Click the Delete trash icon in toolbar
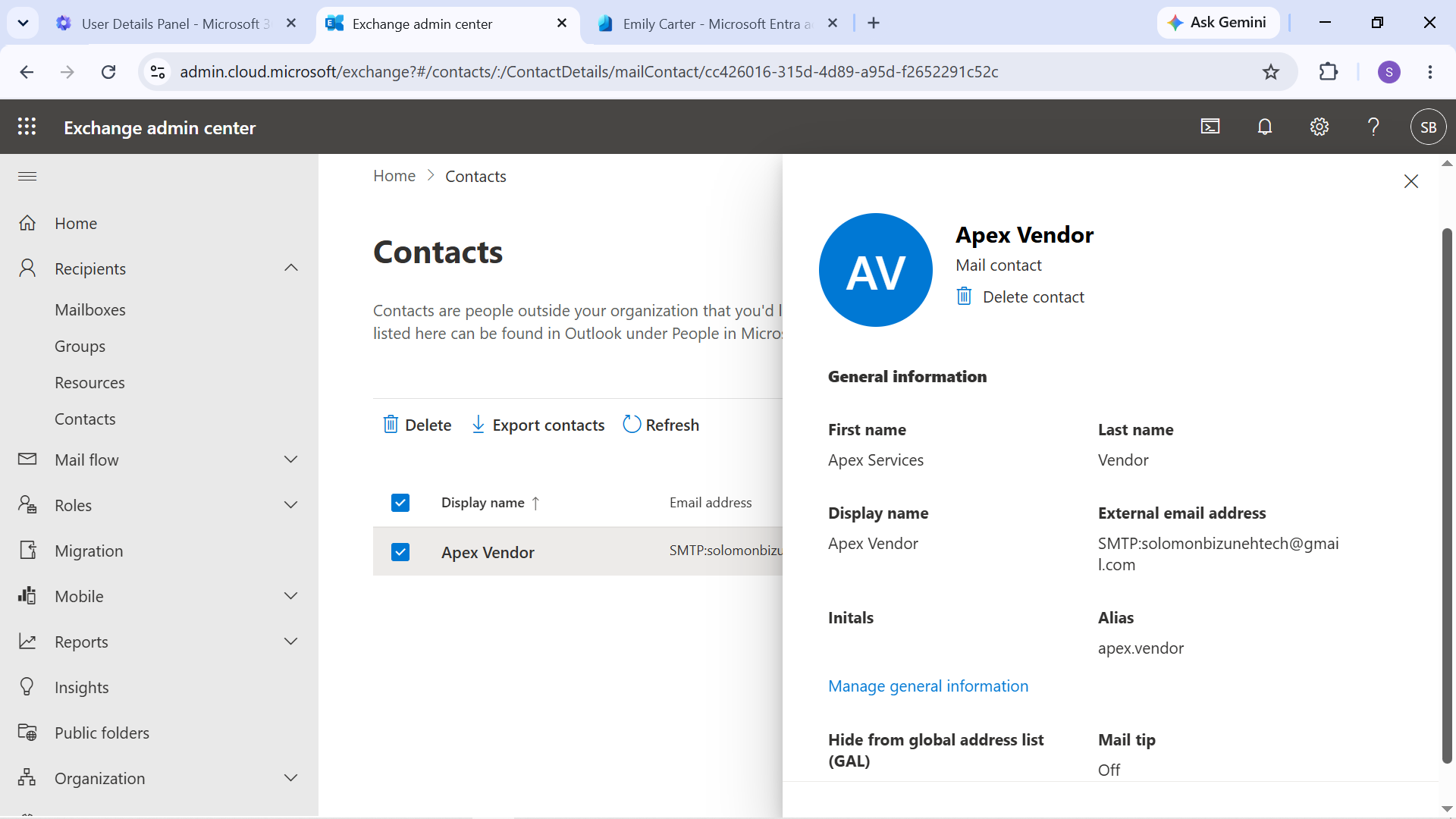Screen dimensions: 1456x819 tap(391, 424)
